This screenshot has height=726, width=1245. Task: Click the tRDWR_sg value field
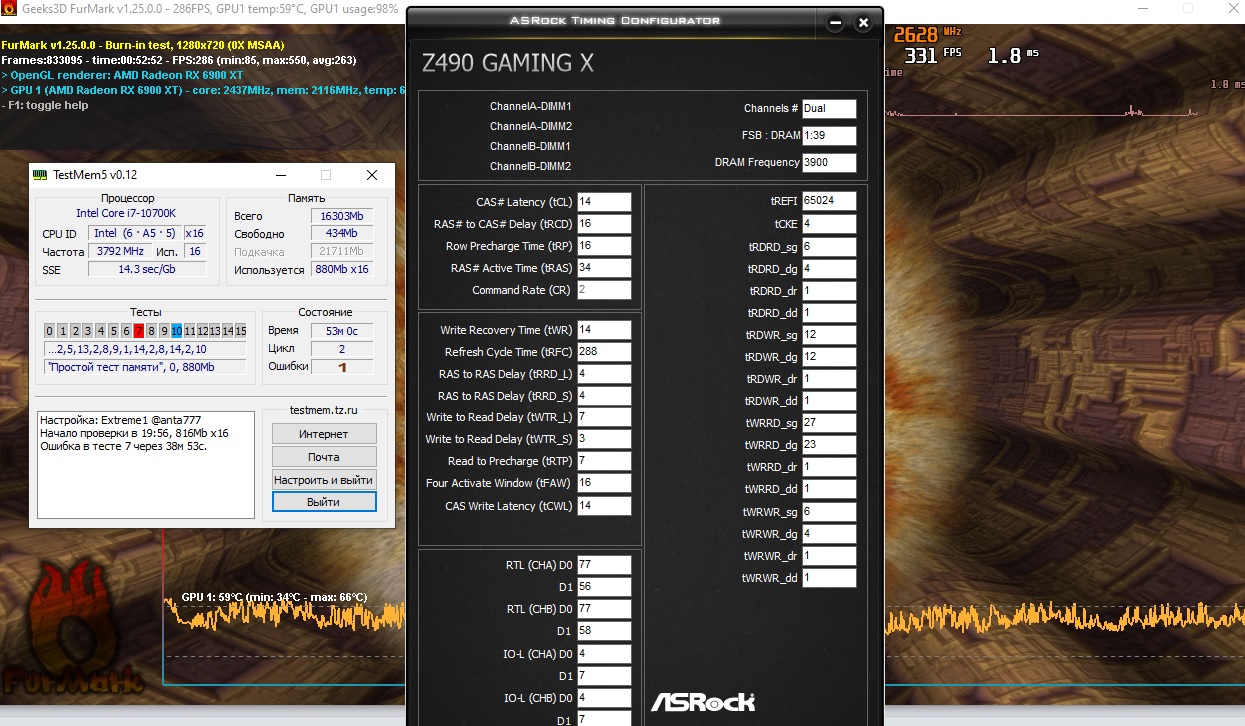coord(829,335)
